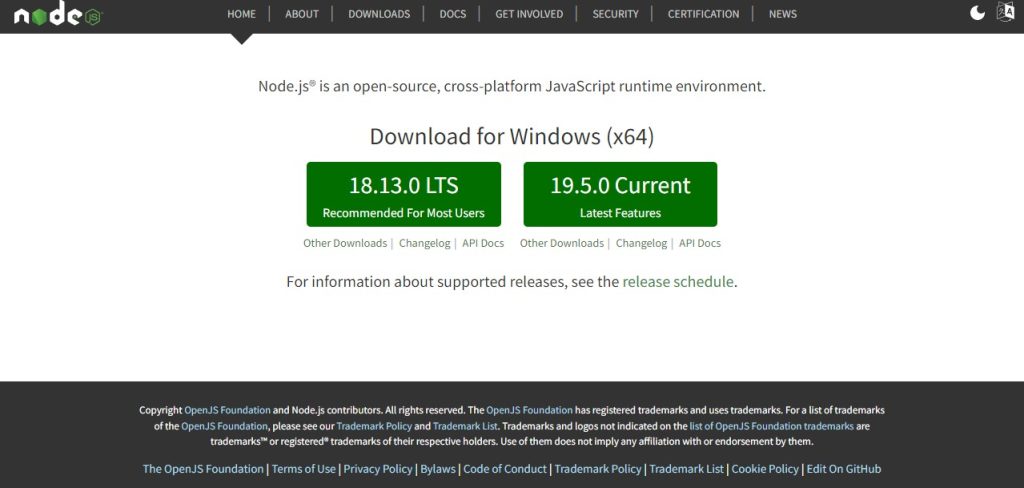Screen dimensions: 1024x488
Task: Open Cookie Policy footer link
Action: pyautogui.click(x=765, y=469)
